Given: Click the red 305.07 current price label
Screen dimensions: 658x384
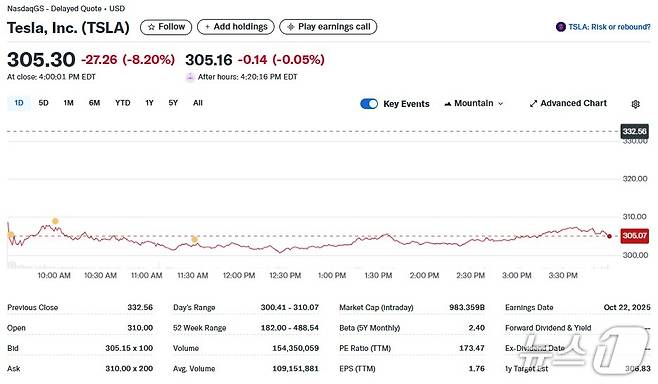Looking at the screenshot, I should 634,235.
